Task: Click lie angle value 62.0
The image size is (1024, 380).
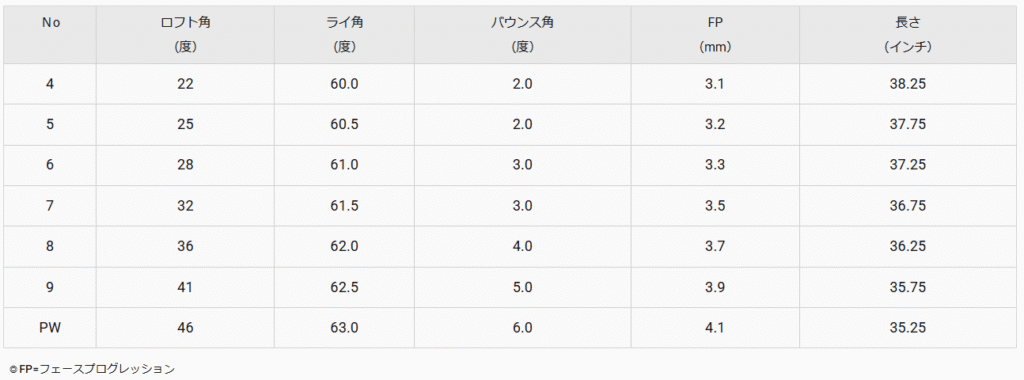Action: [x=344, y=247]
